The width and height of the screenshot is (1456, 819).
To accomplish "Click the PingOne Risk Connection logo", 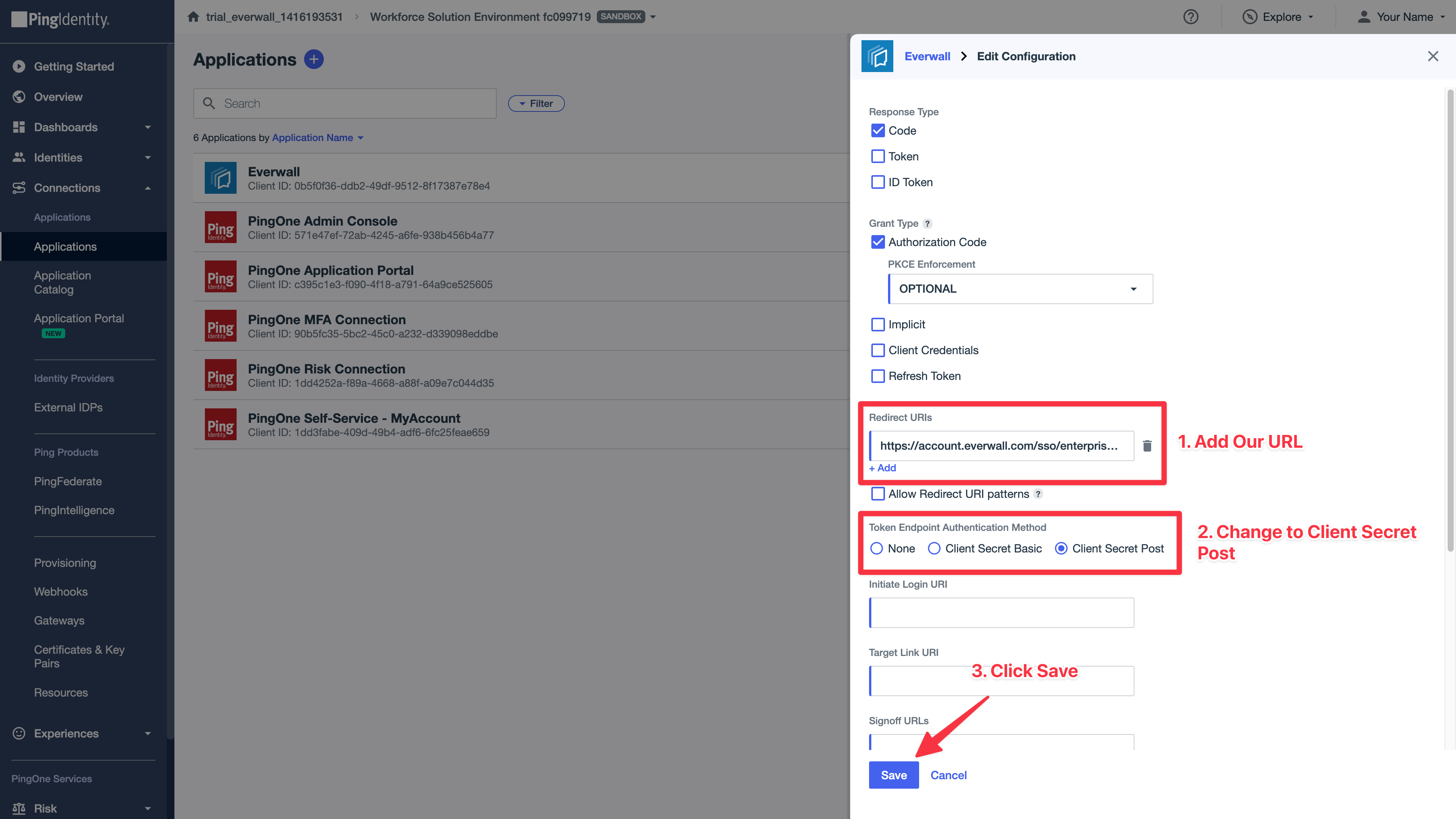I will 220,375.
